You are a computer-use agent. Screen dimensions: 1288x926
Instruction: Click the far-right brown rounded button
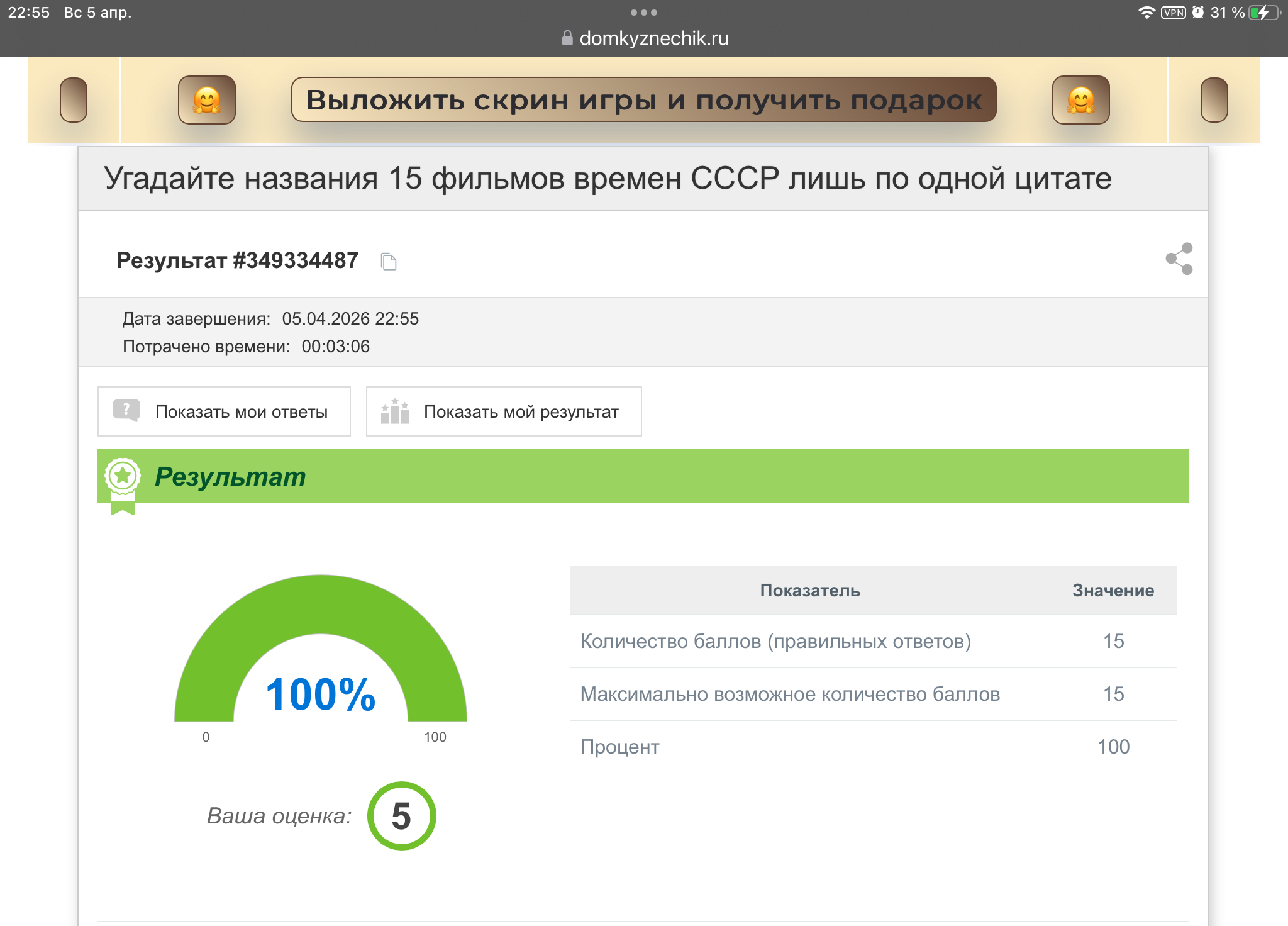(1214, 100)
